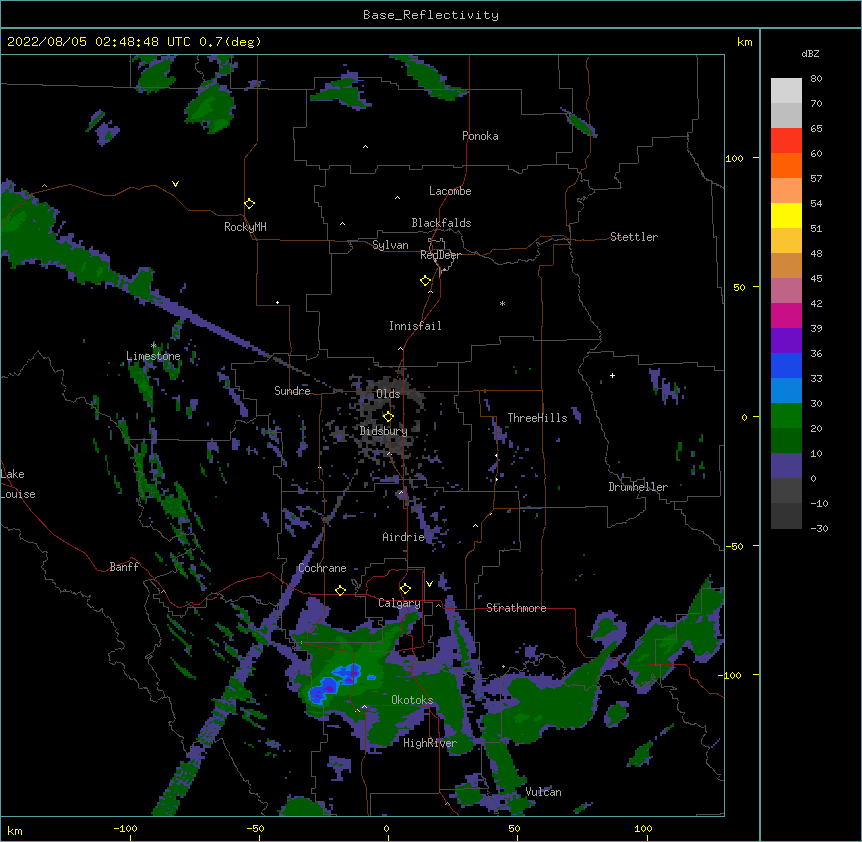This screenshot has height=842, width=862.
Task: Click the Ponoka city label
Action: (x=480, y=136)
